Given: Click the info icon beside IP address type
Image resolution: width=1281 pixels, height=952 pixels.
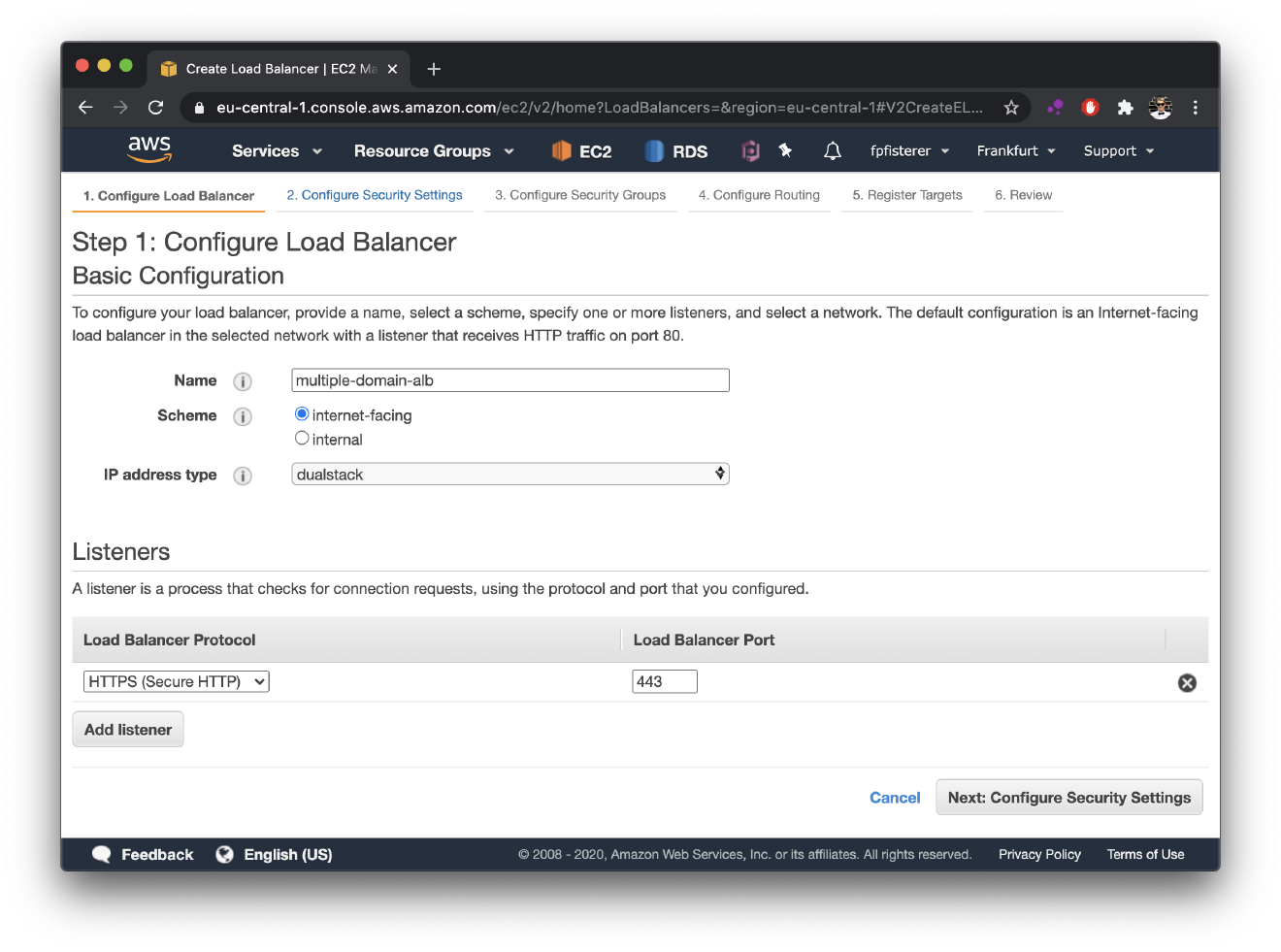Looking at the screenshot, I should (243, 476).
